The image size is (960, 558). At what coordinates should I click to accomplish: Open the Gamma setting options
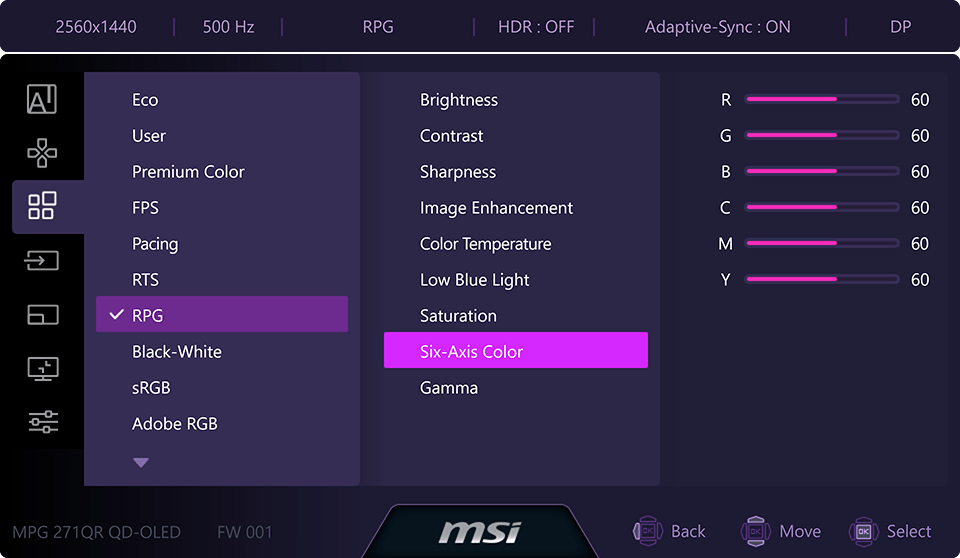449,388
